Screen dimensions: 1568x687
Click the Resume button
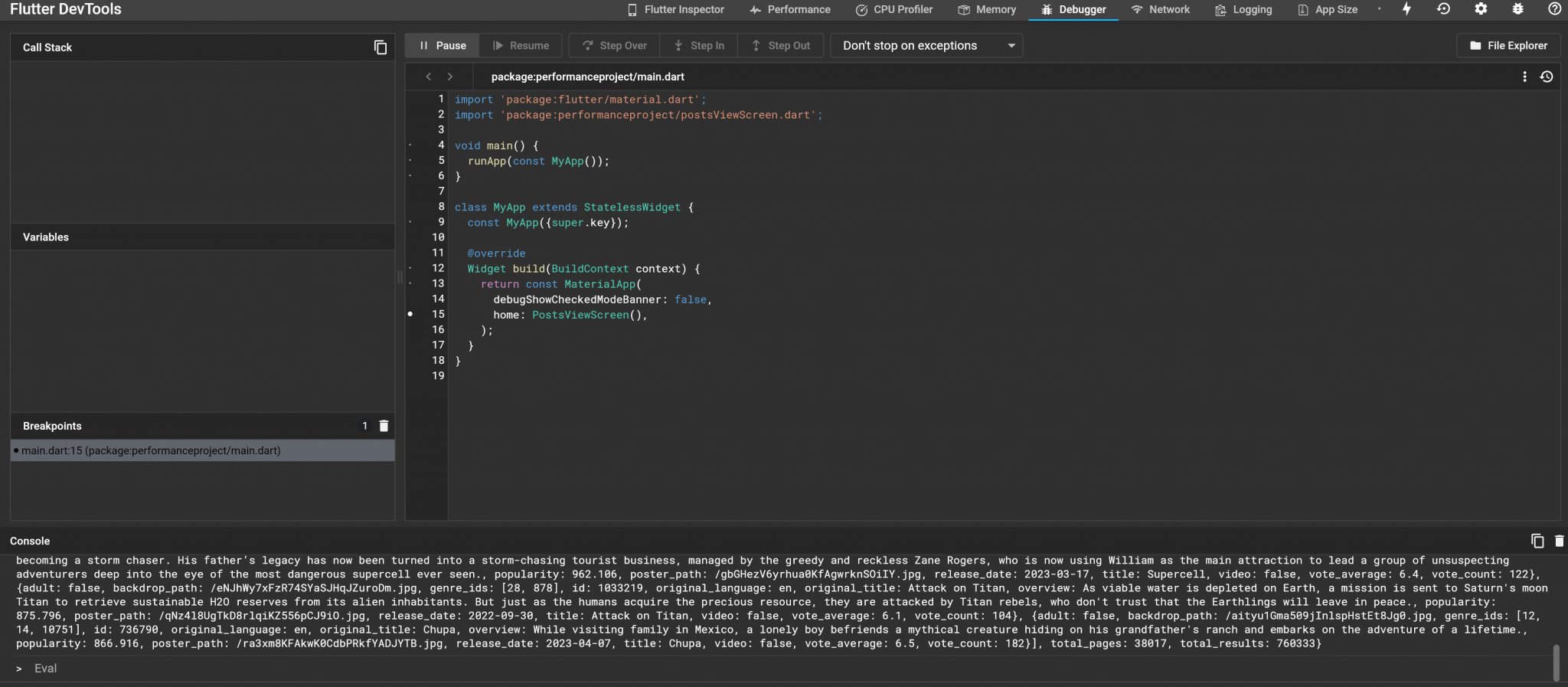tap(521, 46)
